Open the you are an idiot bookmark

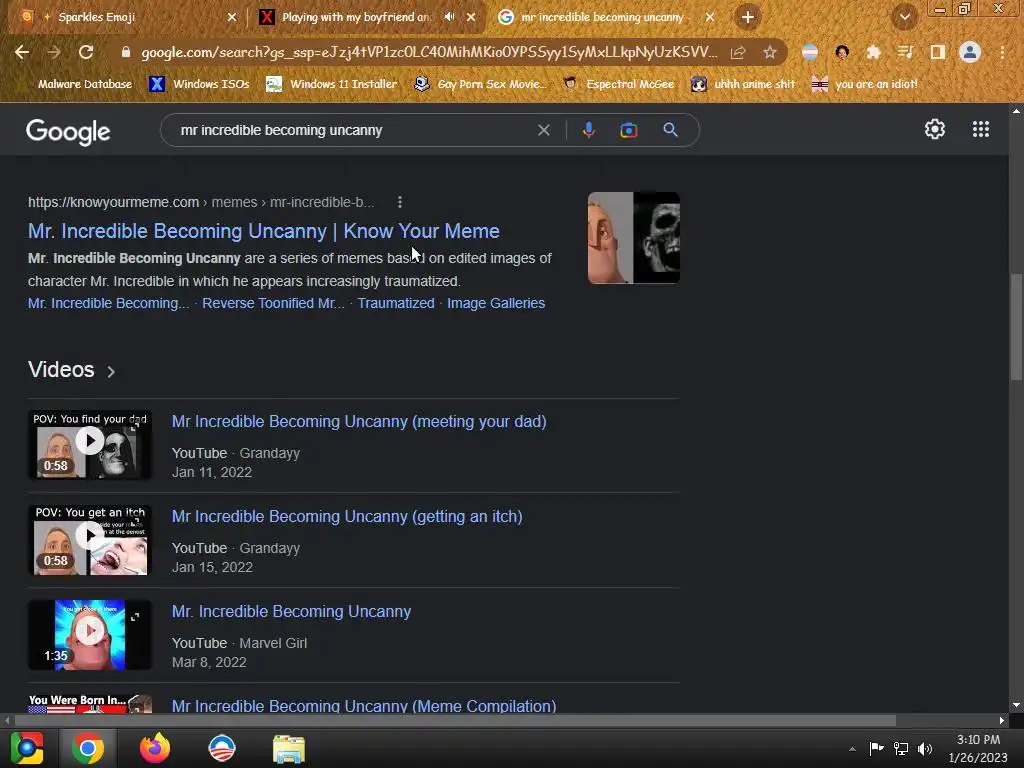coord(865,84)
